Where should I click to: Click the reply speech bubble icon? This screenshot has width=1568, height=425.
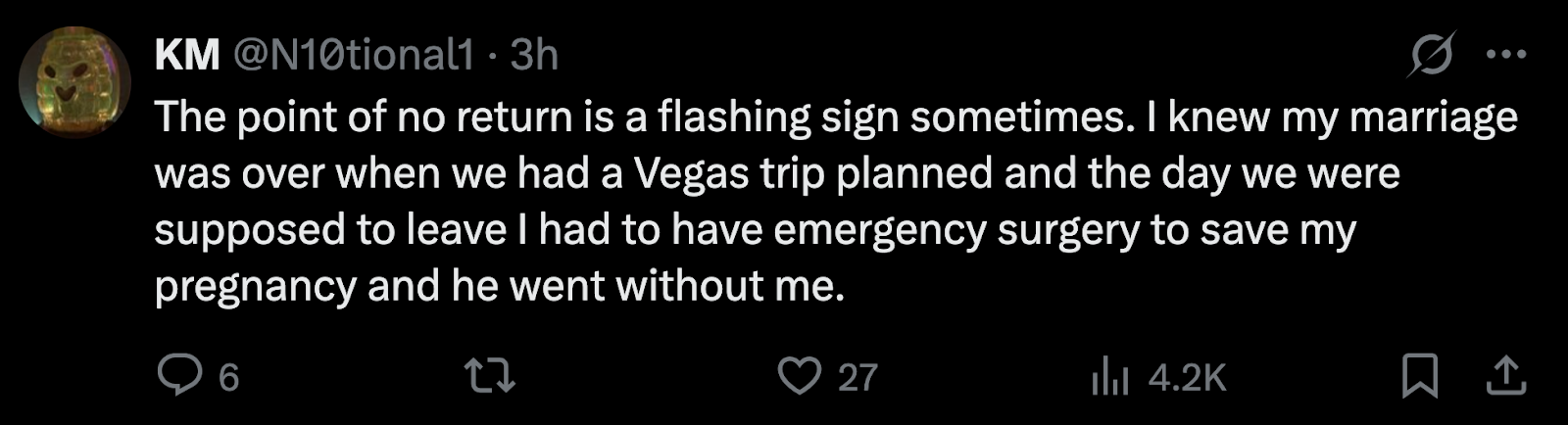(179, 376)
